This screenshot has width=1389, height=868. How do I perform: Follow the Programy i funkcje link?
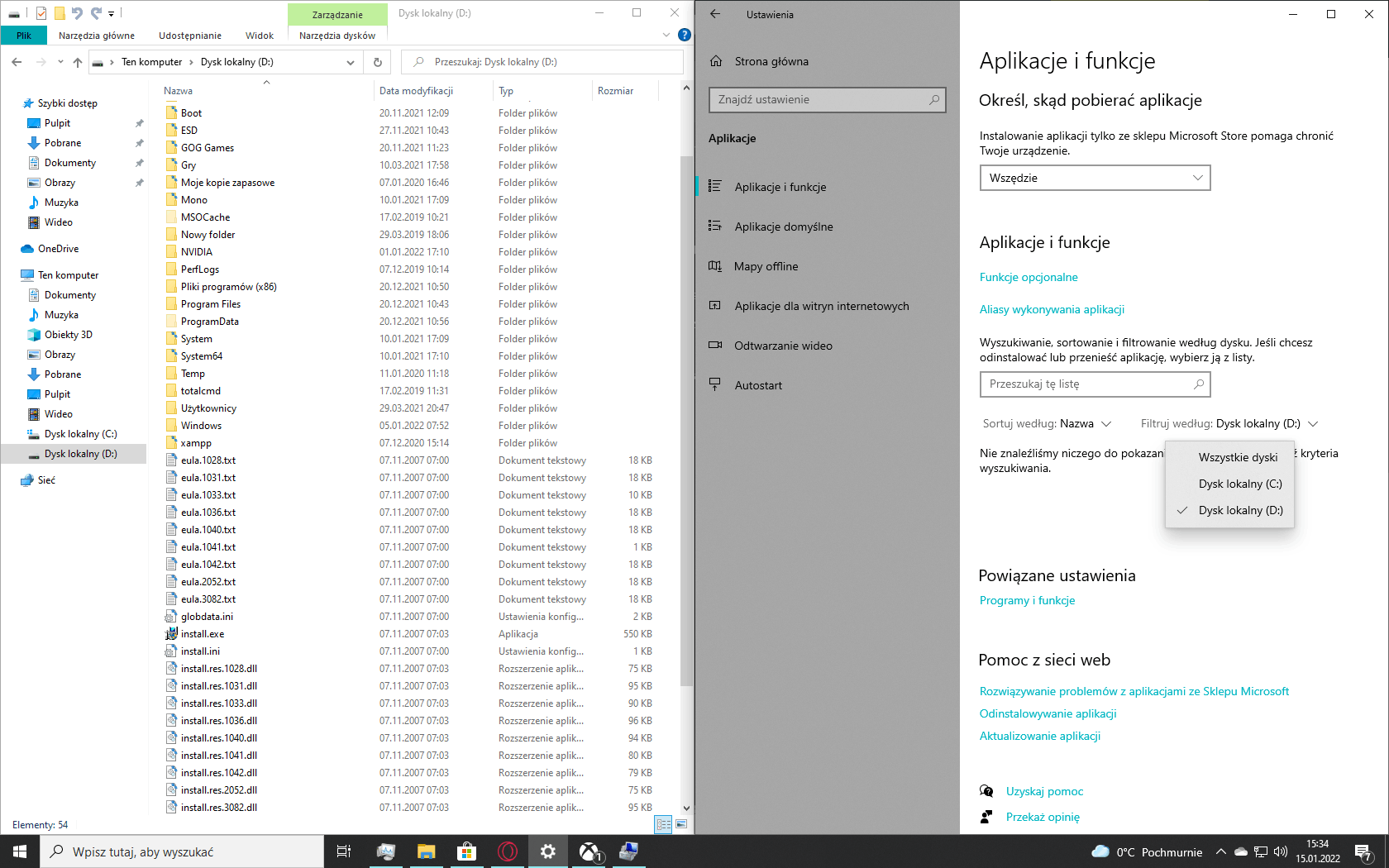coord(1027,600)
